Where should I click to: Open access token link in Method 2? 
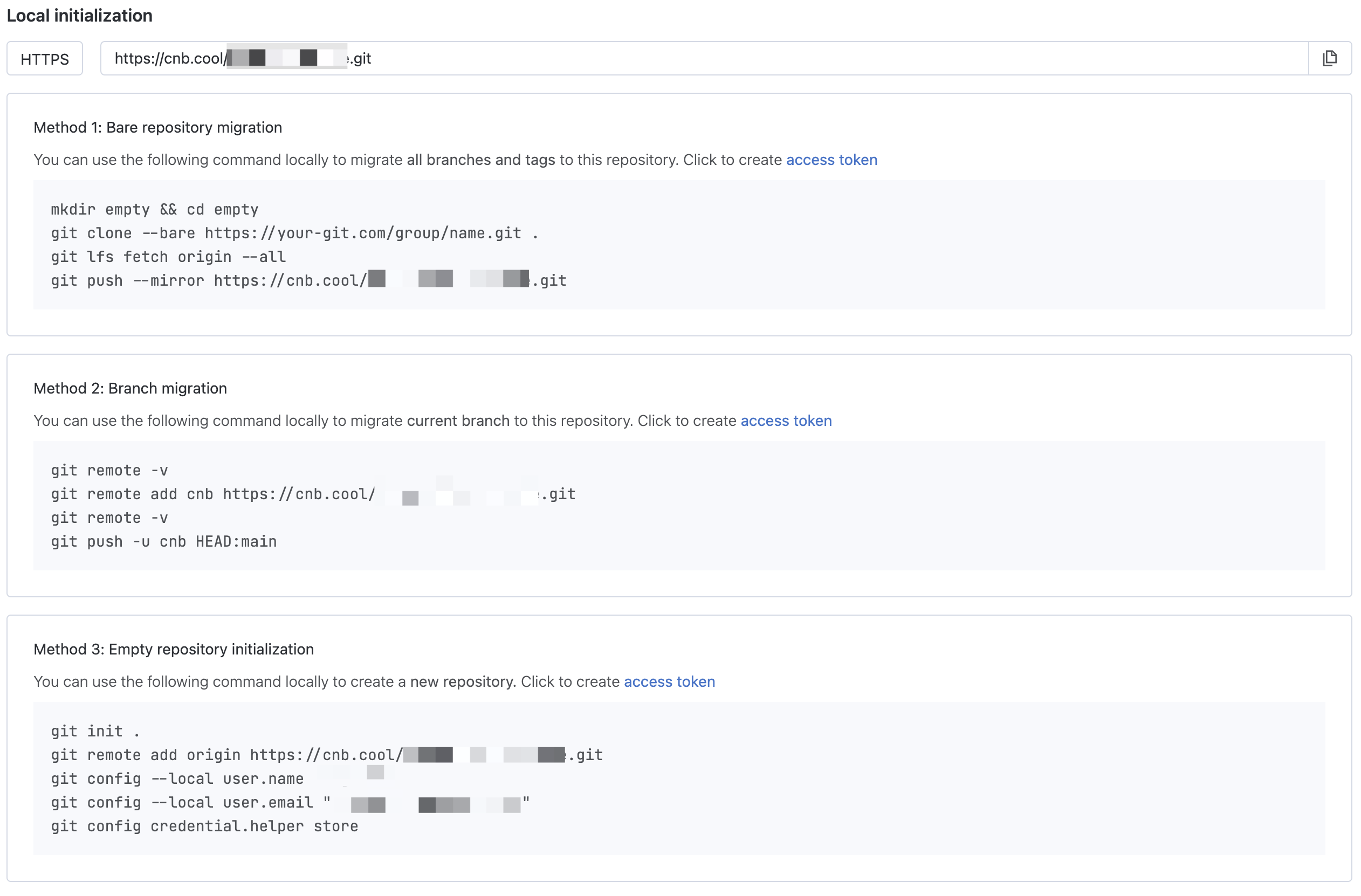click(x=786, y=421)
